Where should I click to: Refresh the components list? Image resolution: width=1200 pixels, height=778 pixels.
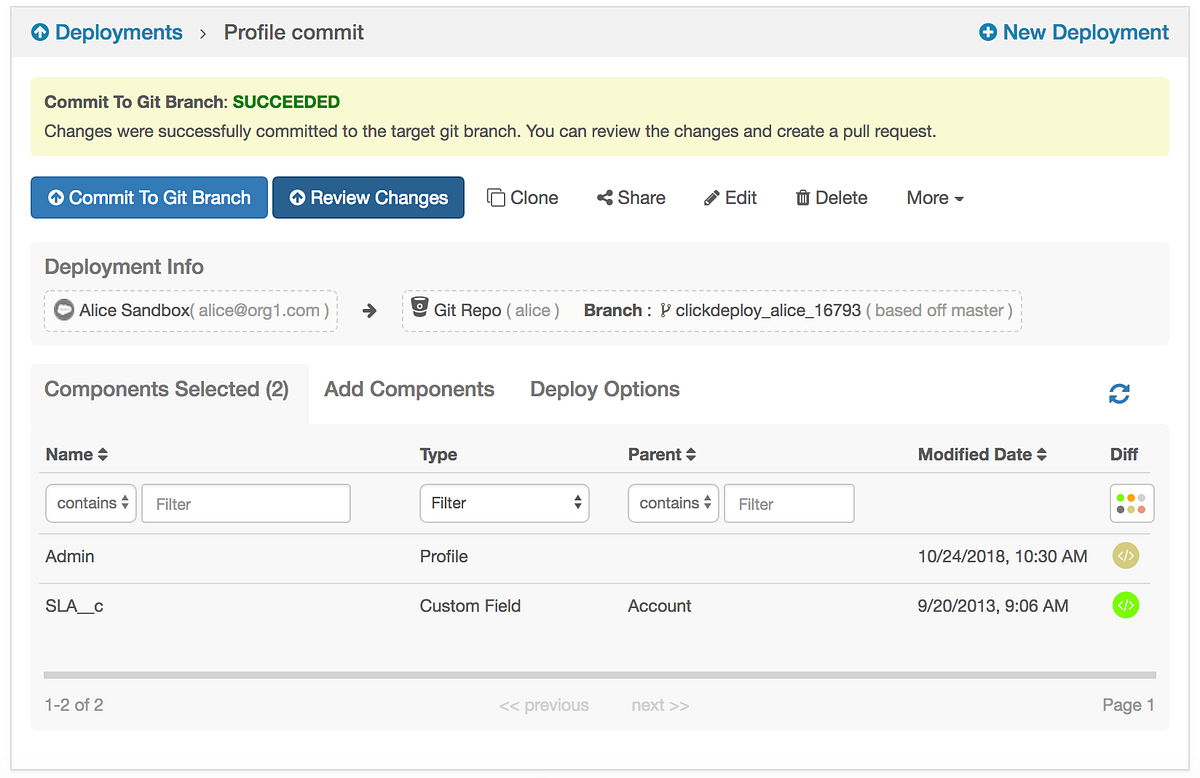click(x=1119, y=393)
